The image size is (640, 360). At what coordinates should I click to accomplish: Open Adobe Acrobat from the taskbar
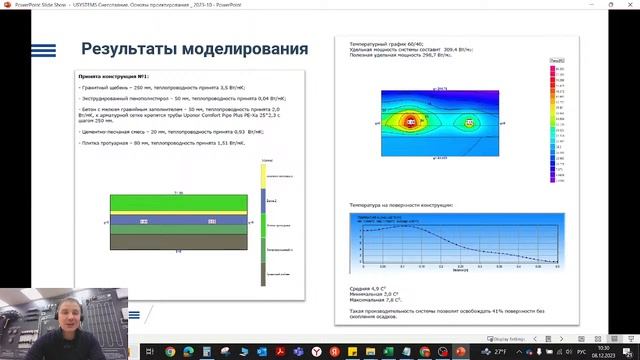tap(280, 351)
